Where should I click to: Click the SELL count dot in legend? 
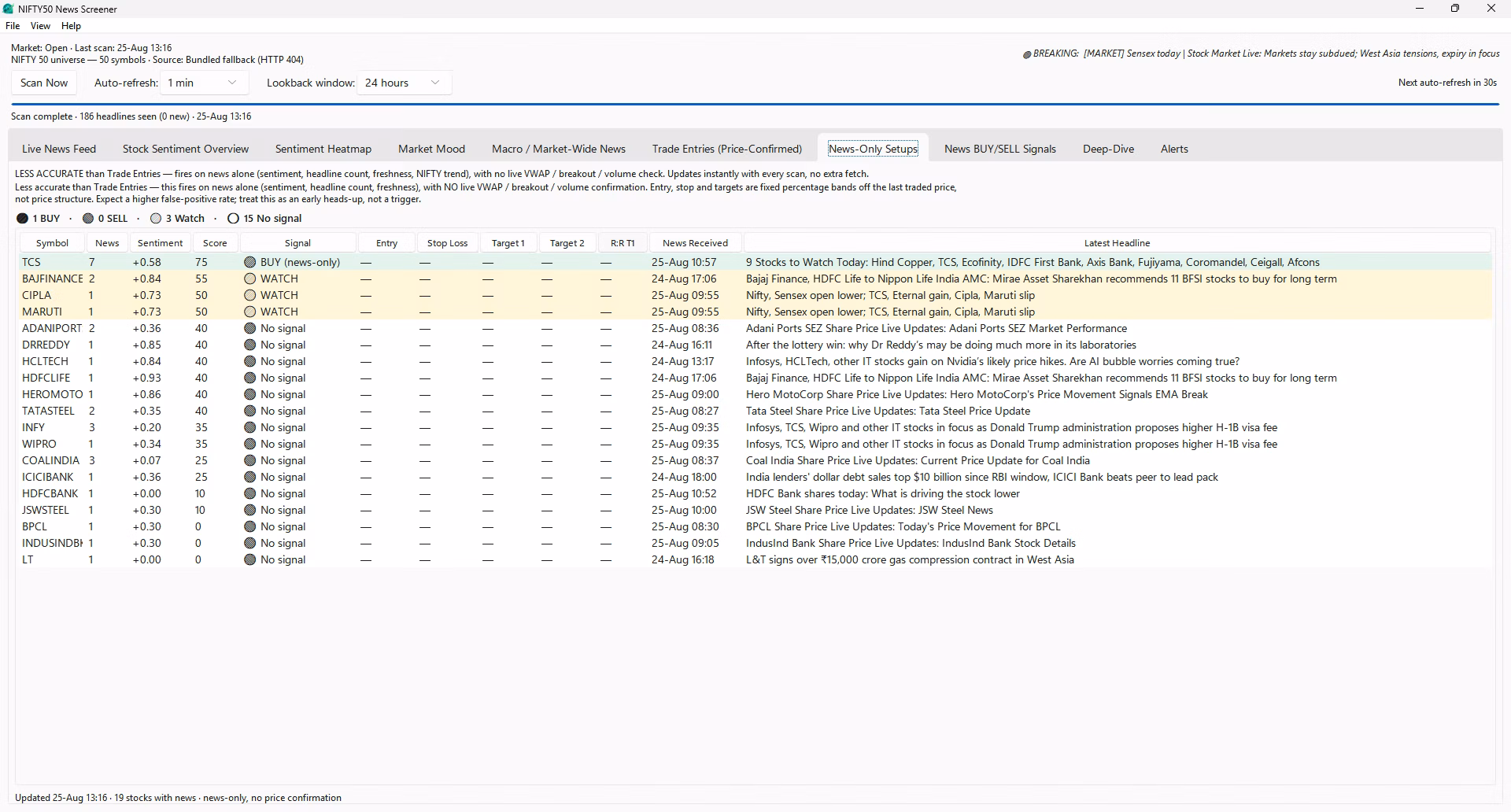click(88, 218)
